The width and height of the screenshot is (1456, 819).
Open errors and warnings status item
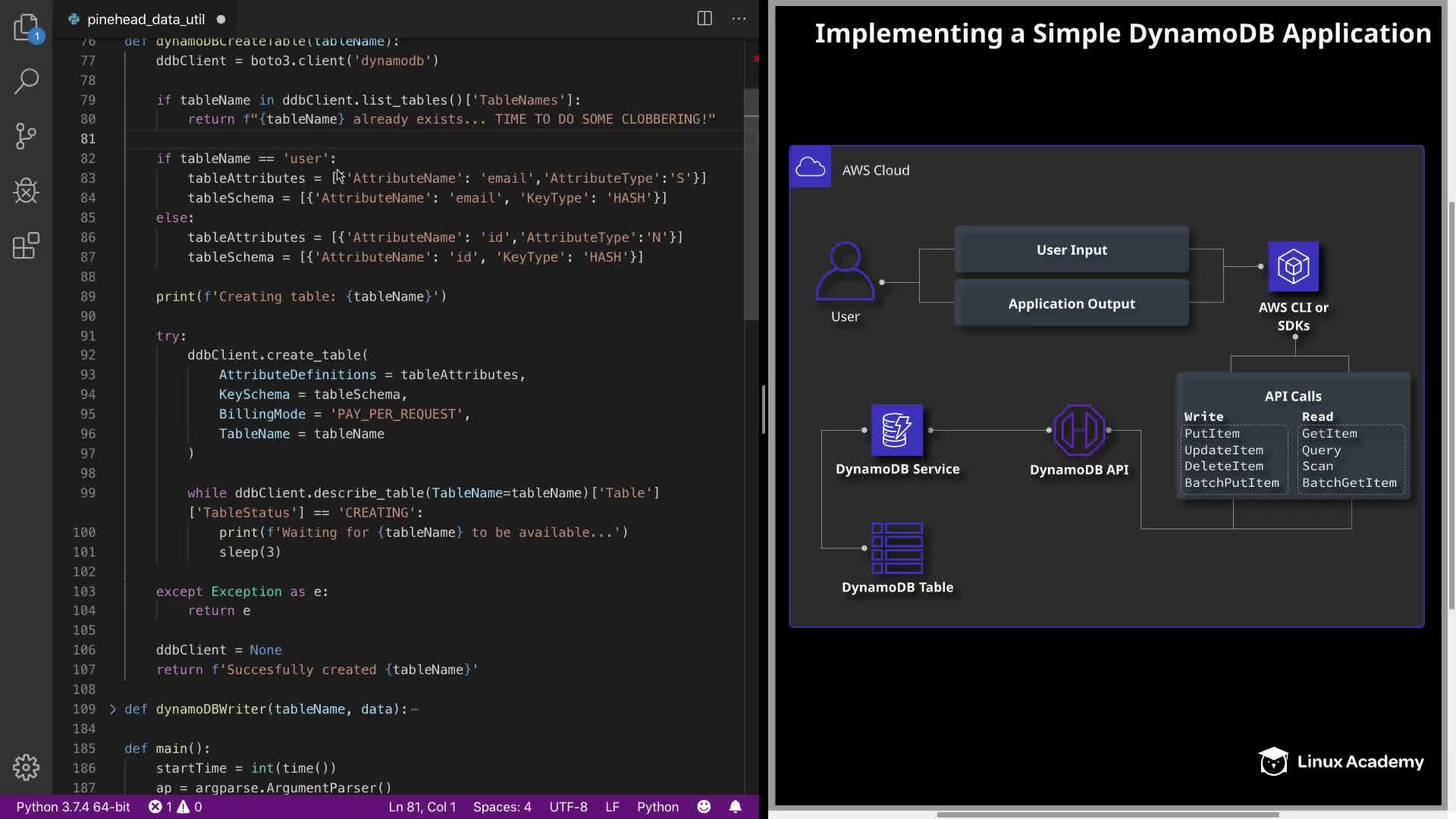(x=175, y=807)
